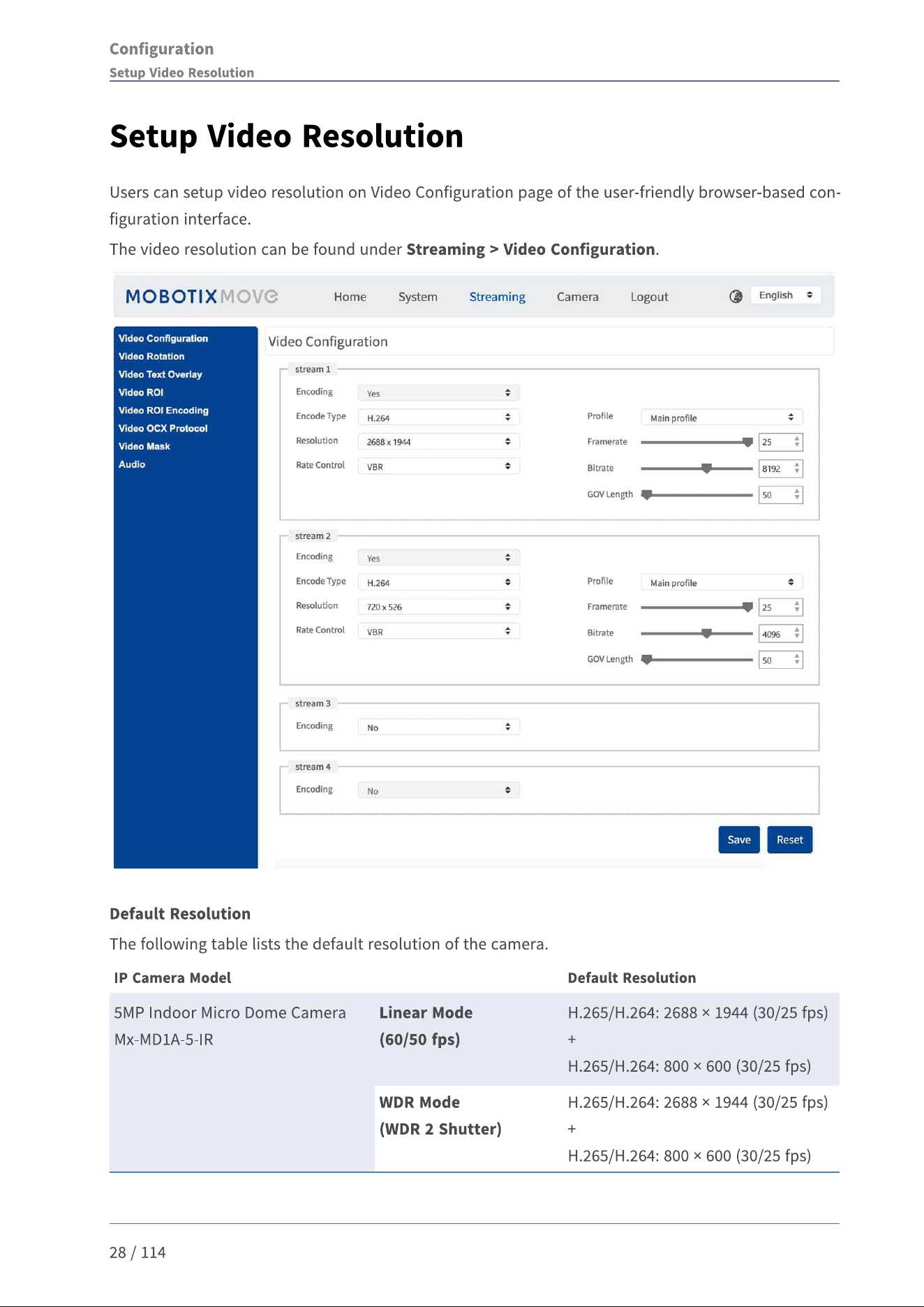Image resolution: width=924 pixels, height=1307 pixels.
Task: Click the MOBOTIX MOVE logo
Action: (202, 297)
